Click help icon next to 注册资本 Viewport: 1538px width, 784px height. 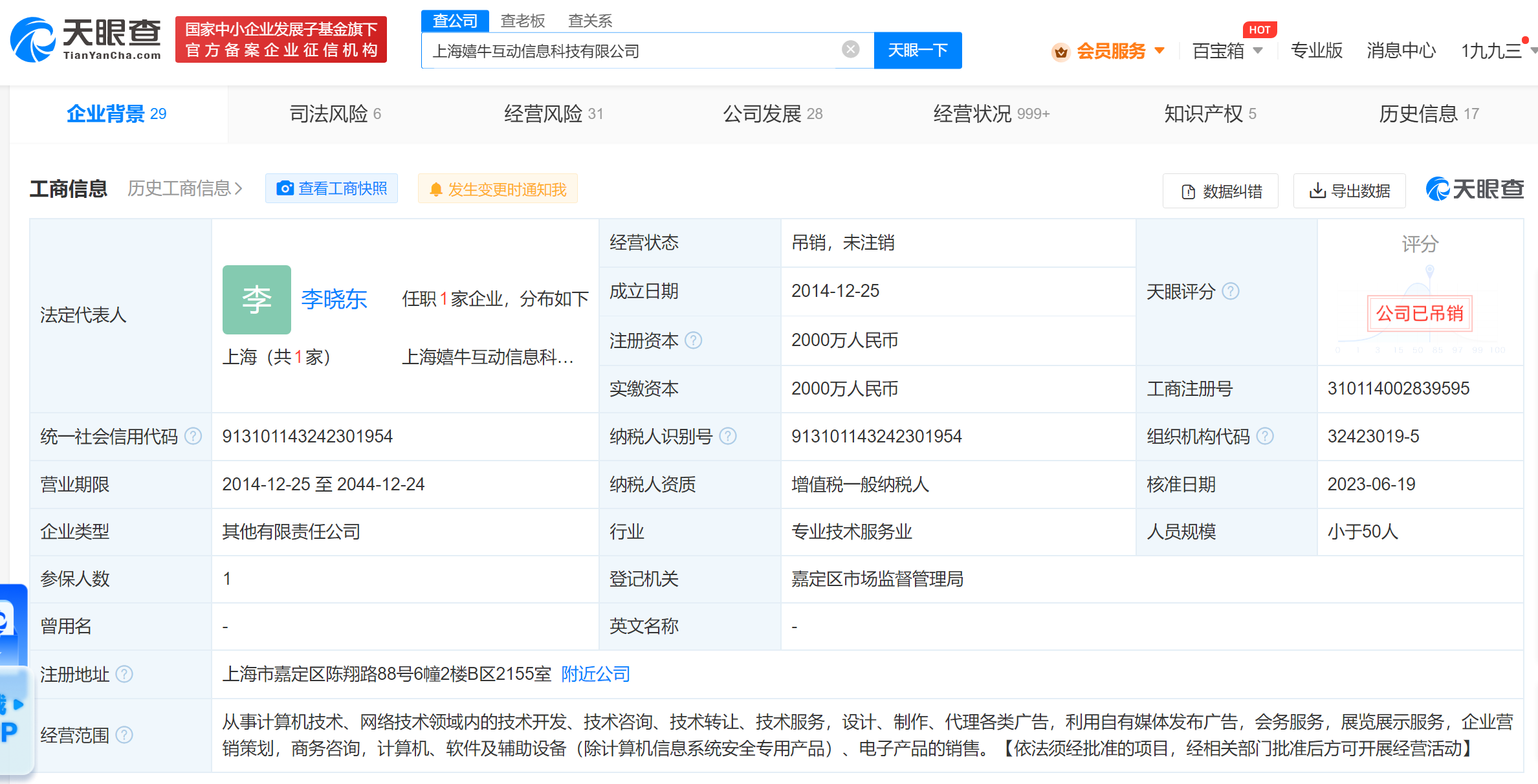tap(693, 340)
